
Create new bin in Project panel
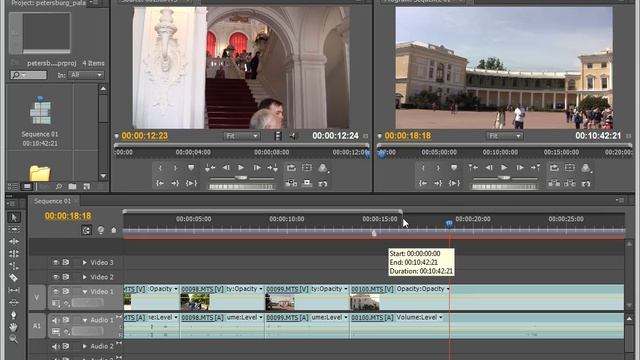[72, 187]
